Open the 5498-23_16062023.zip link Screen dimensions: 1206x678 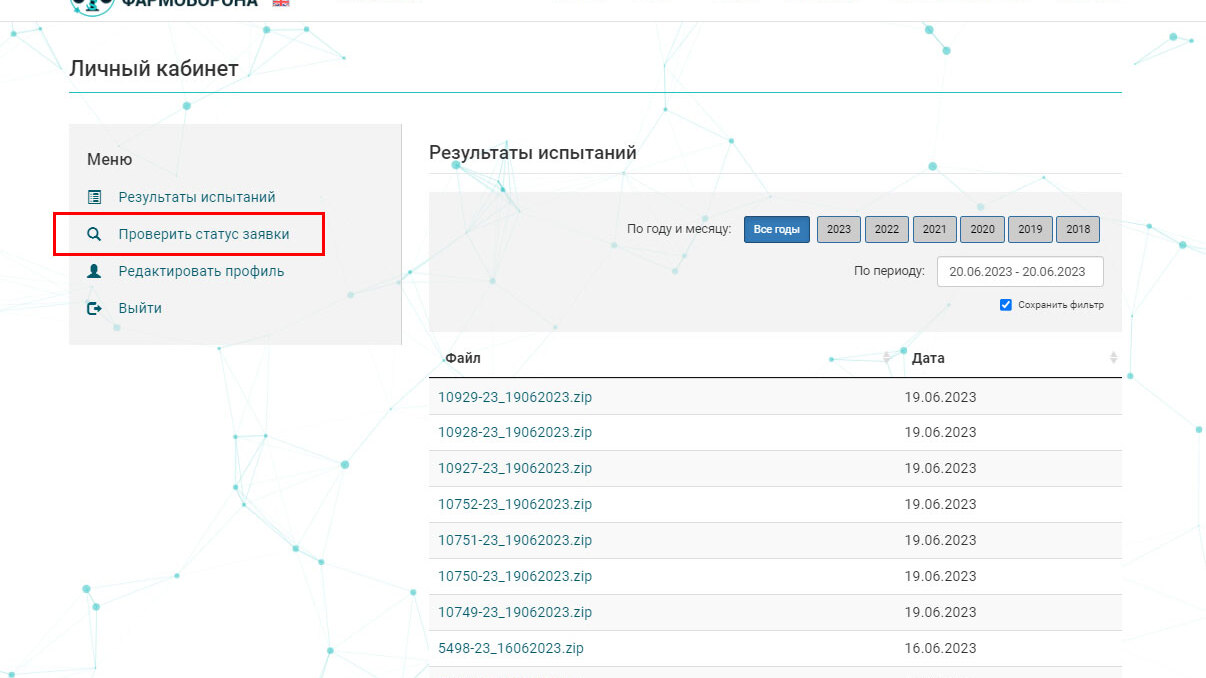pyautogui.click(x=511, y=648)
